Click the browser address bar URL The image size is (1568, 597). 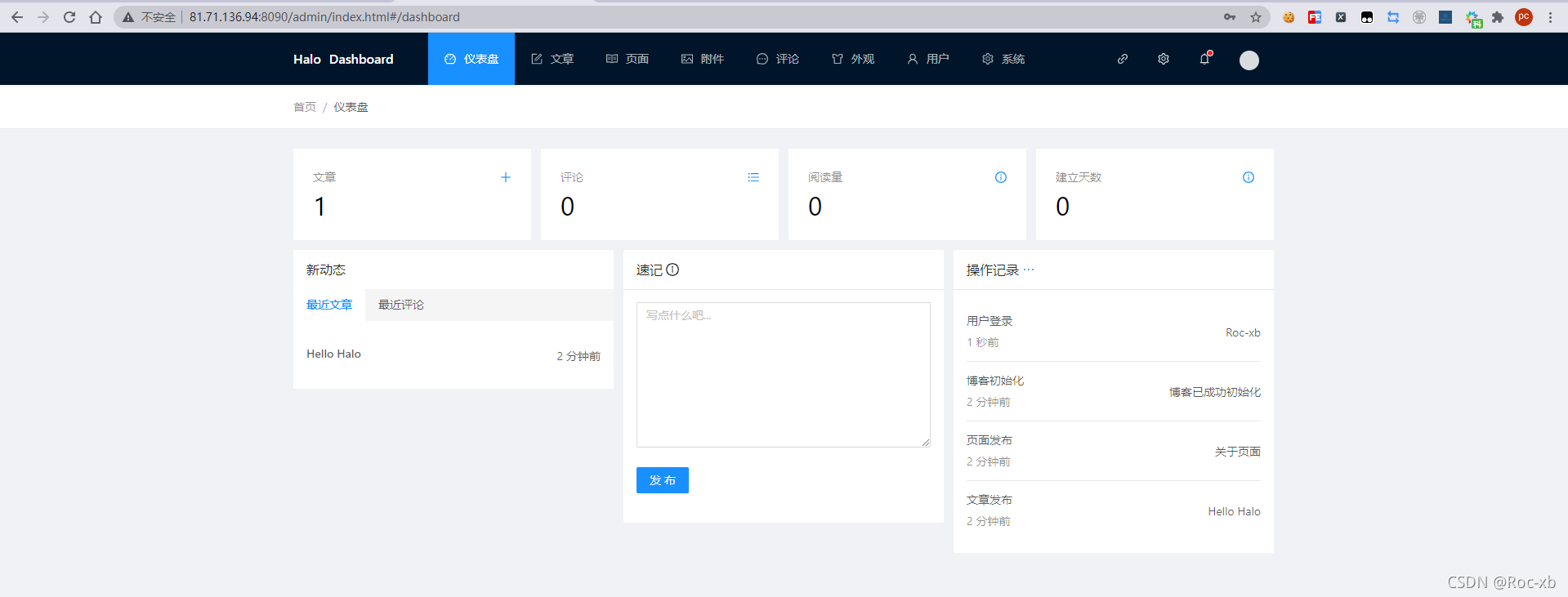tap(324, 17)
